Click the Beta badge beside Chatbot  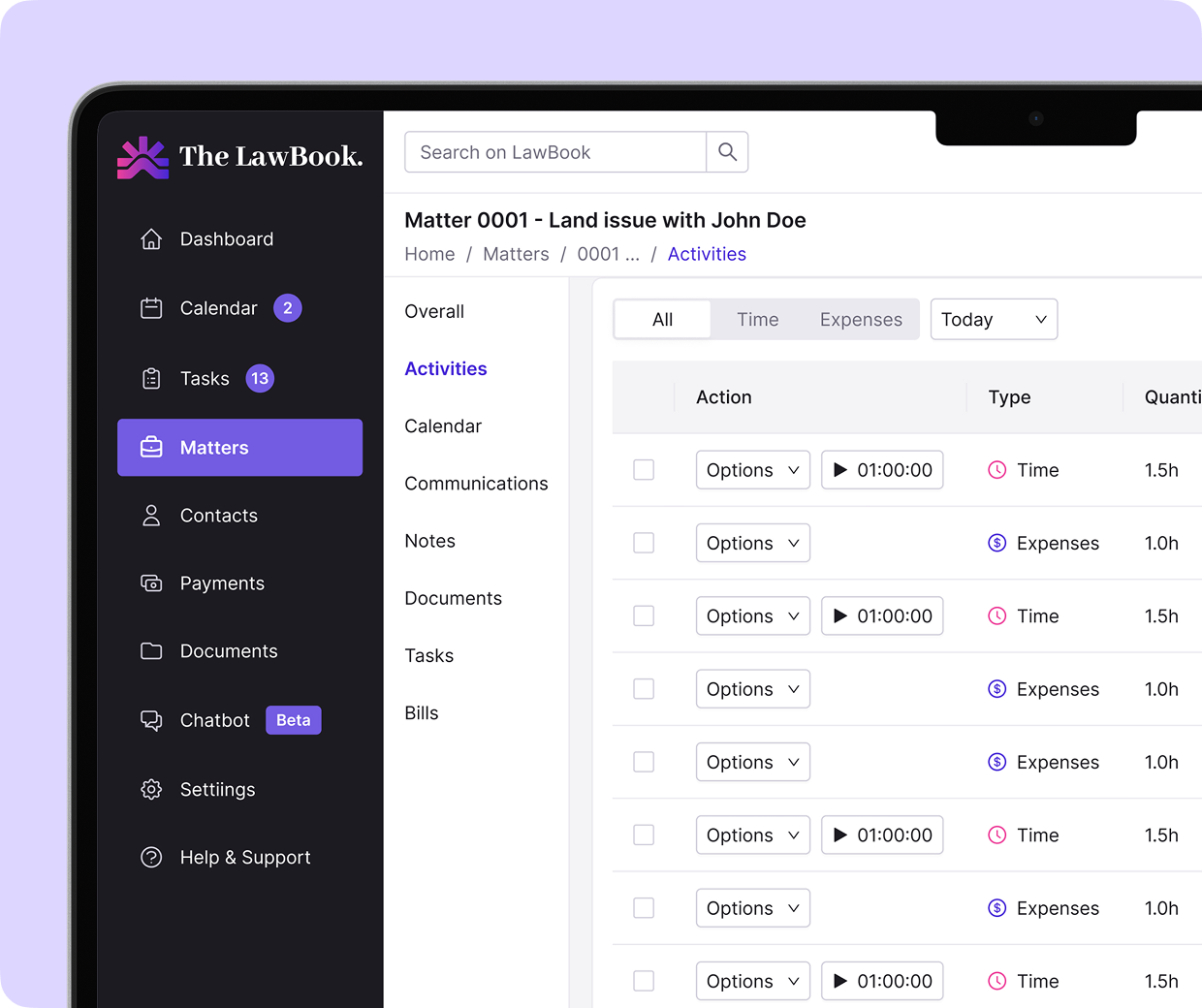294,720
